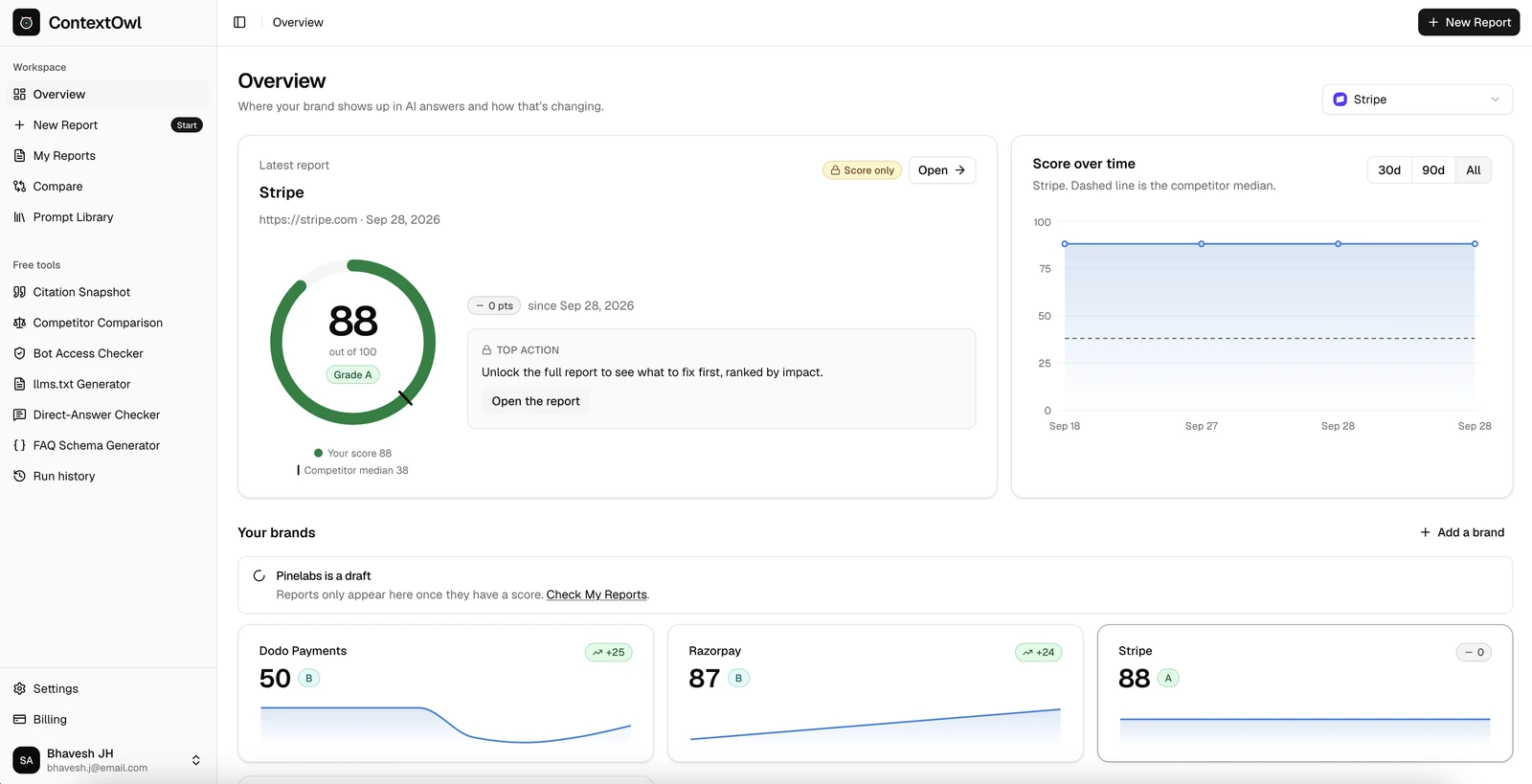Screen dimensions: 1532x784
Task: Expand the Bhavesh JH account menu chevron
Action: coord(196,760)
